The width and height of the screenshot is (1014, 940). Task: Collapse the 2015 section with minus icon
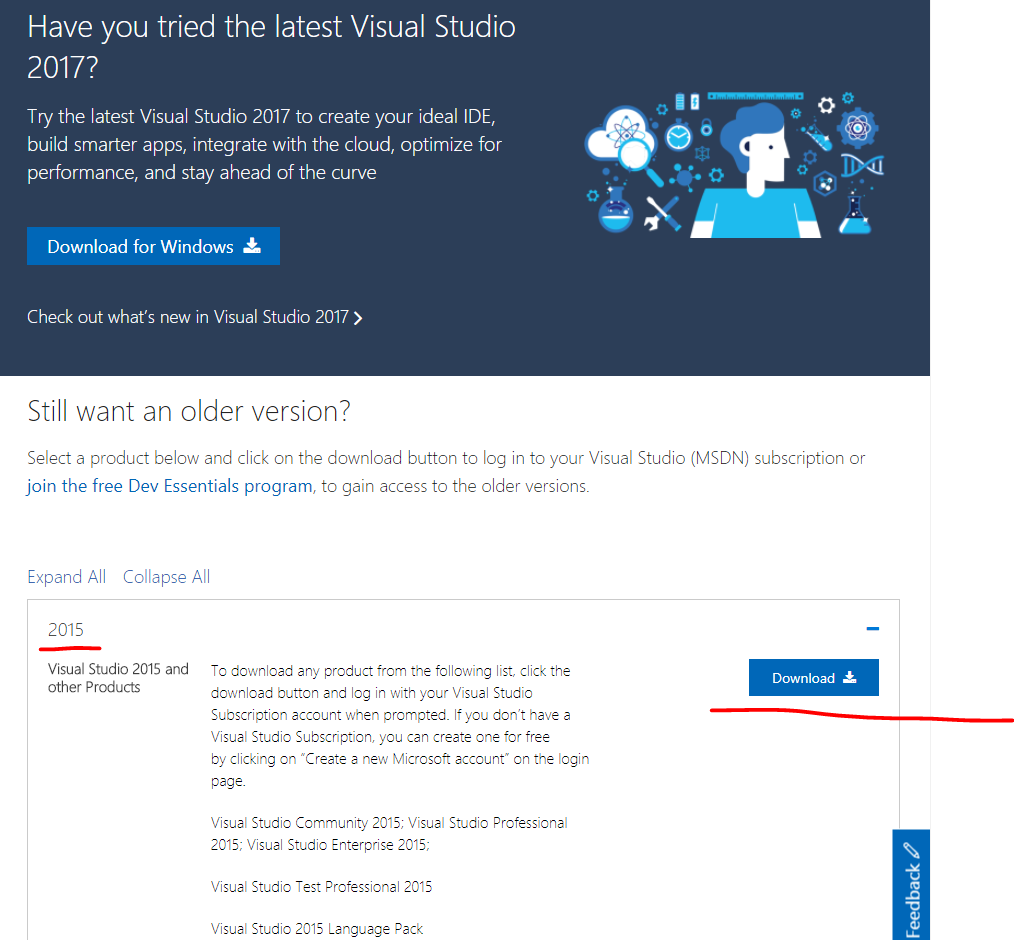coord(872,628)
